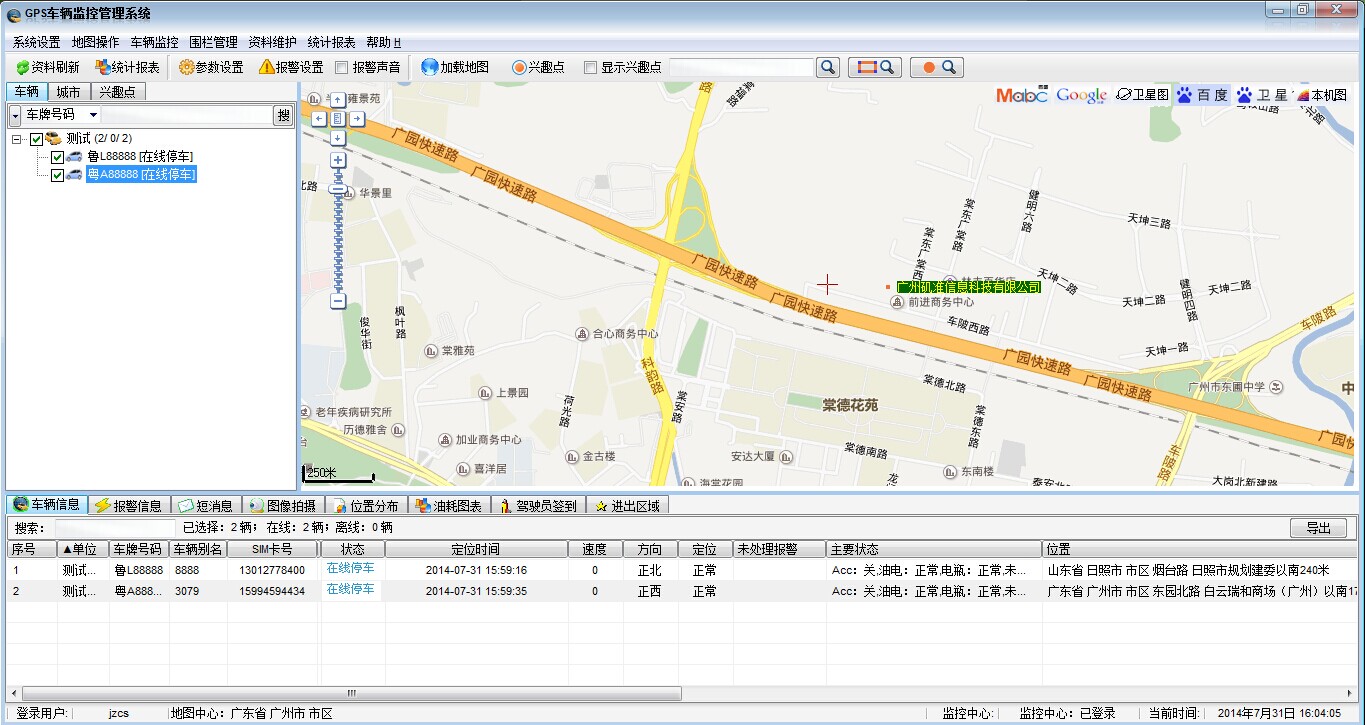Image resolution: width=1365 pixels, height=725 pixels.
Task: Click the rectangle area search button
Action: tap(875, 67)
